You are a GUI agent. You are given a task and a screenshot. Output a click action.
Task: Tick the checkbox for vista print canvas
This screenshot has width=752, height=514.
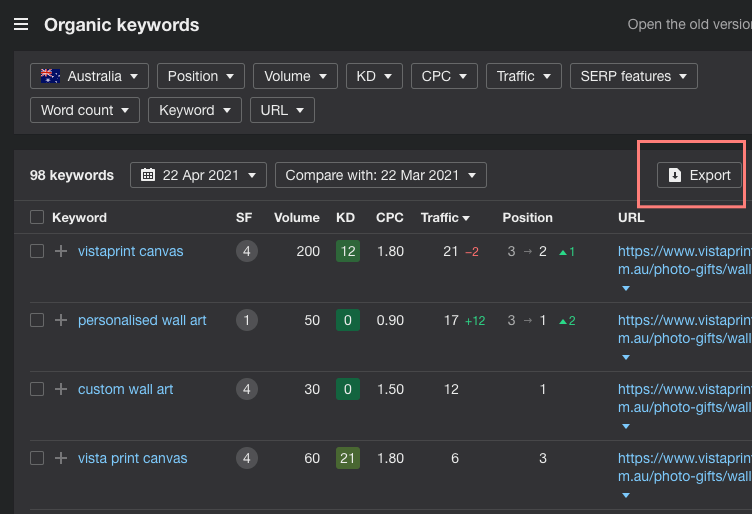[37, 458]
